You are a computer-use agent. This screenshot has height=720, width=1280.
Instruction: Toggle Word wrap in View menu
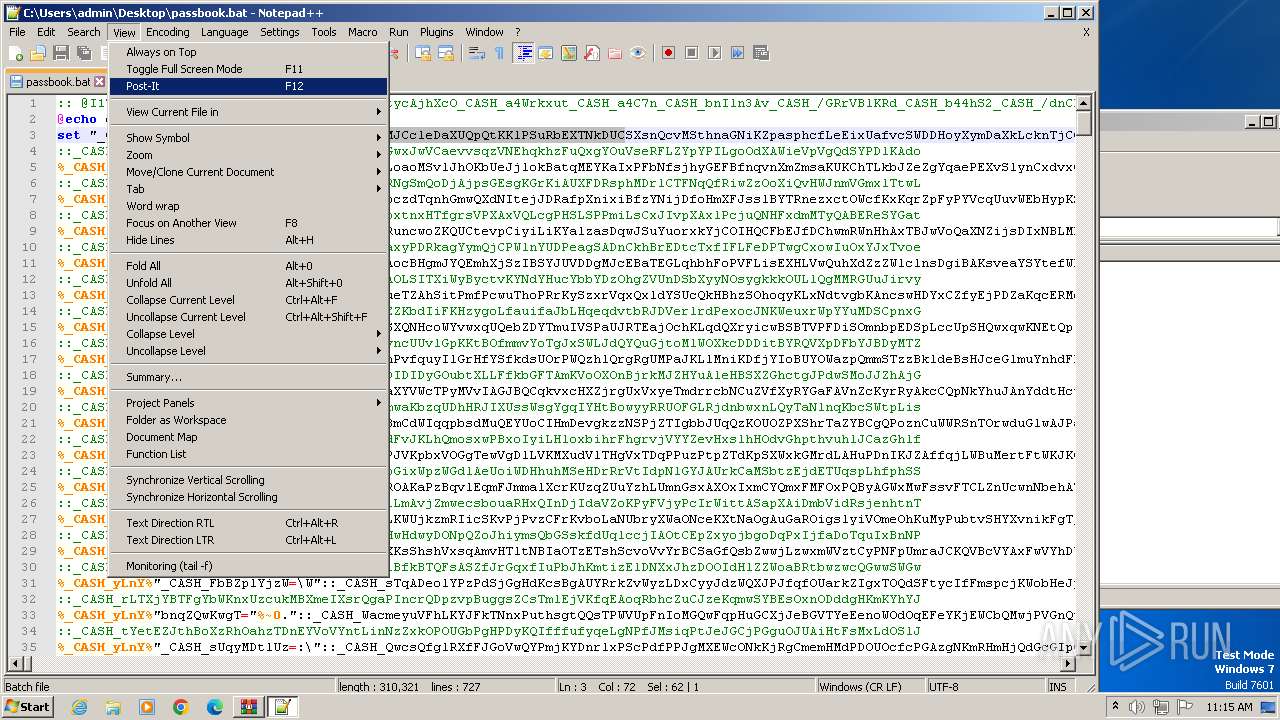tap(152, 206)
